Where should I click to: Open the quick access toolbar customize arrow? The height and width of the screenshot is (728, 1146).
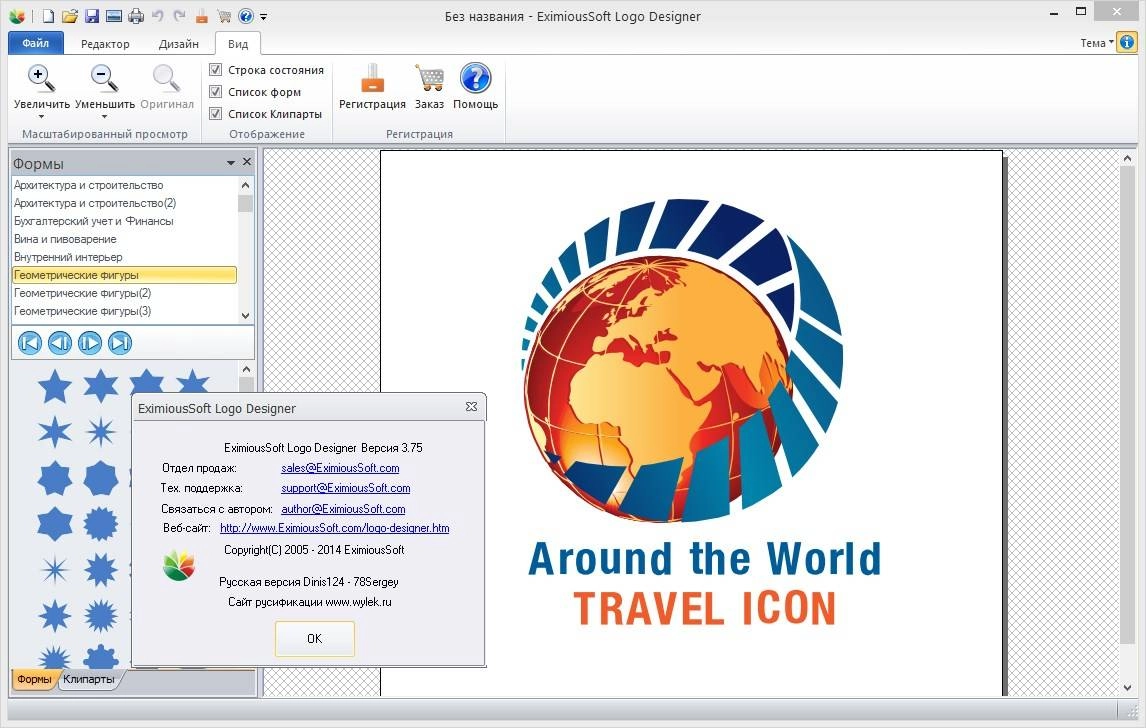pos(264,17)
